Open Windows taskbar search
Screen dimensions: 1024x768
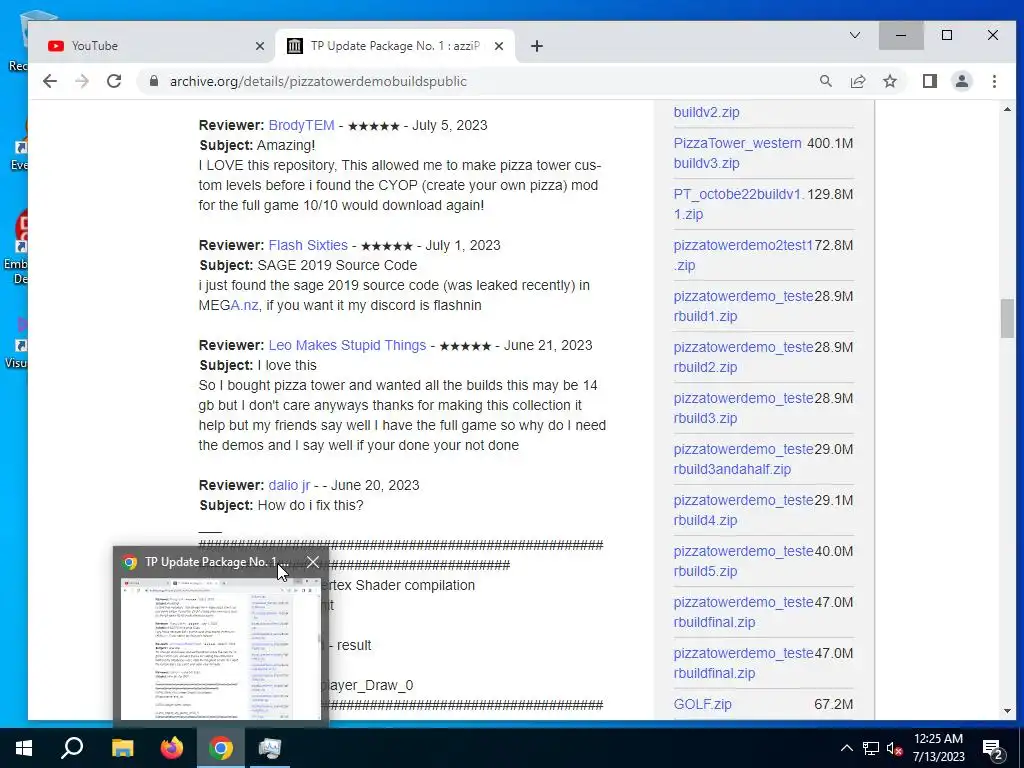pos(72,748)
